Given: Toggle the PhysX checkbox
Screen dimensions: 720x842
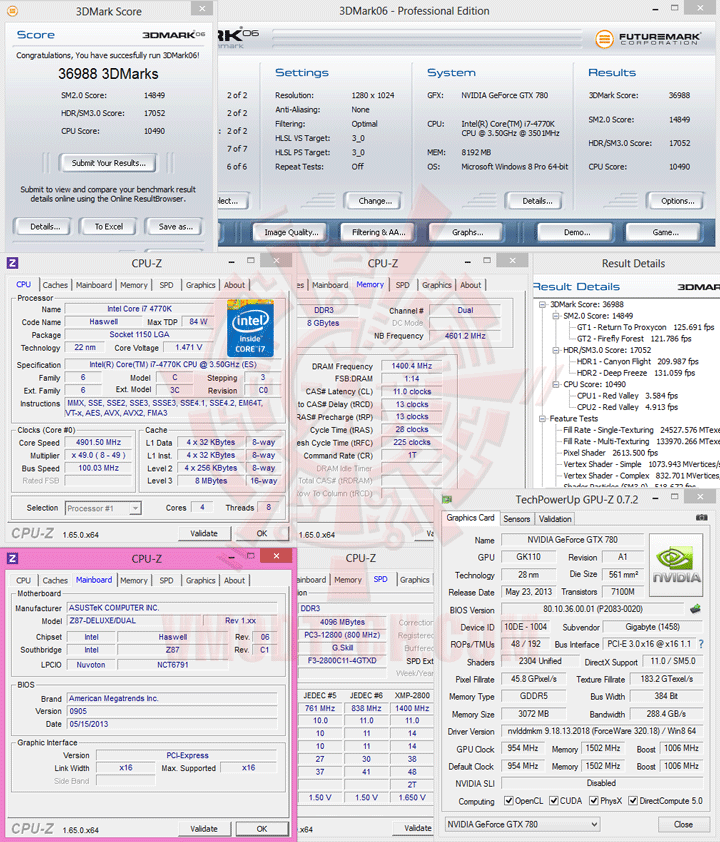Looking at the screenshot, I should pos(593,801).
